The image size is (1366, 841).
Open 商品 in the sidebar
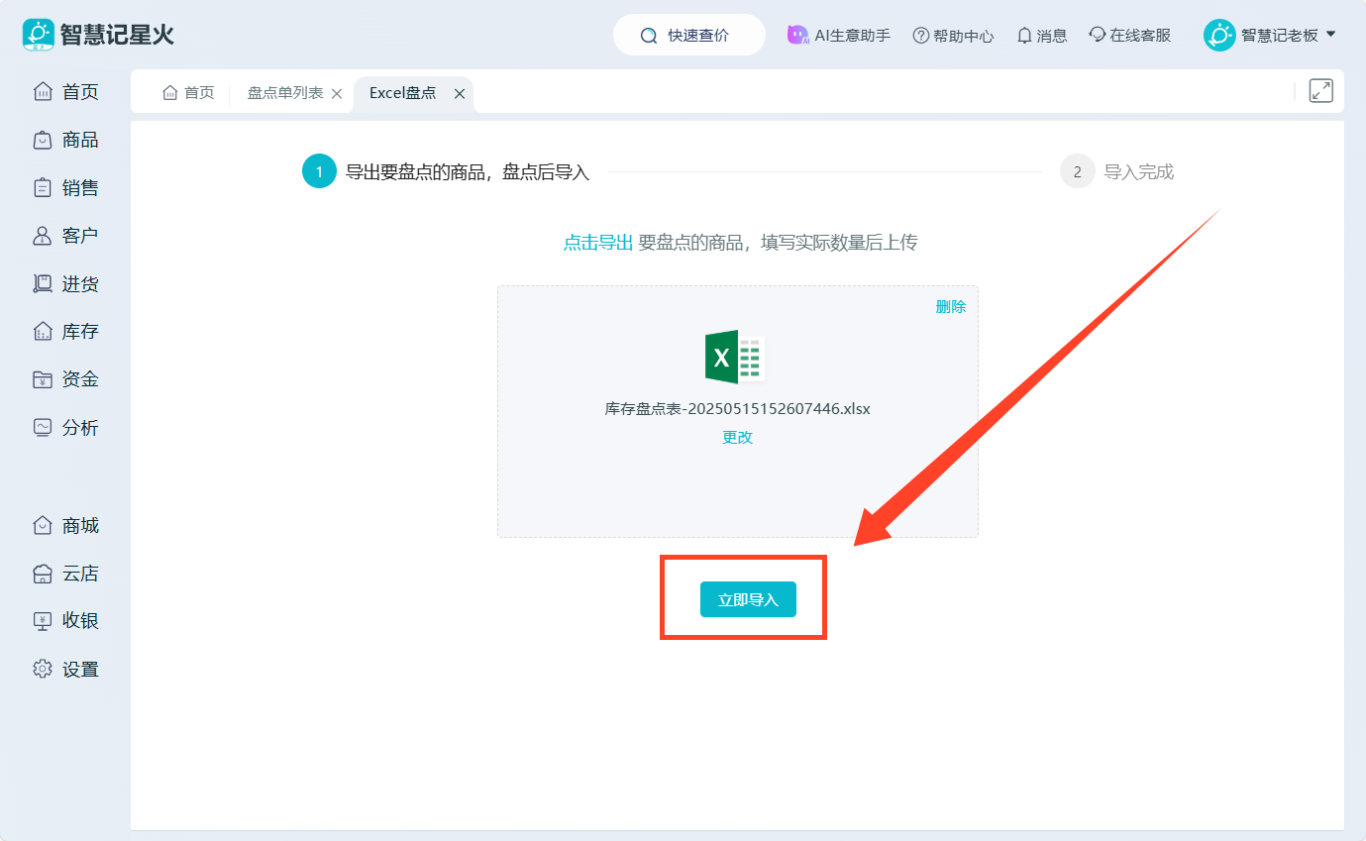[x=66, y=140]
